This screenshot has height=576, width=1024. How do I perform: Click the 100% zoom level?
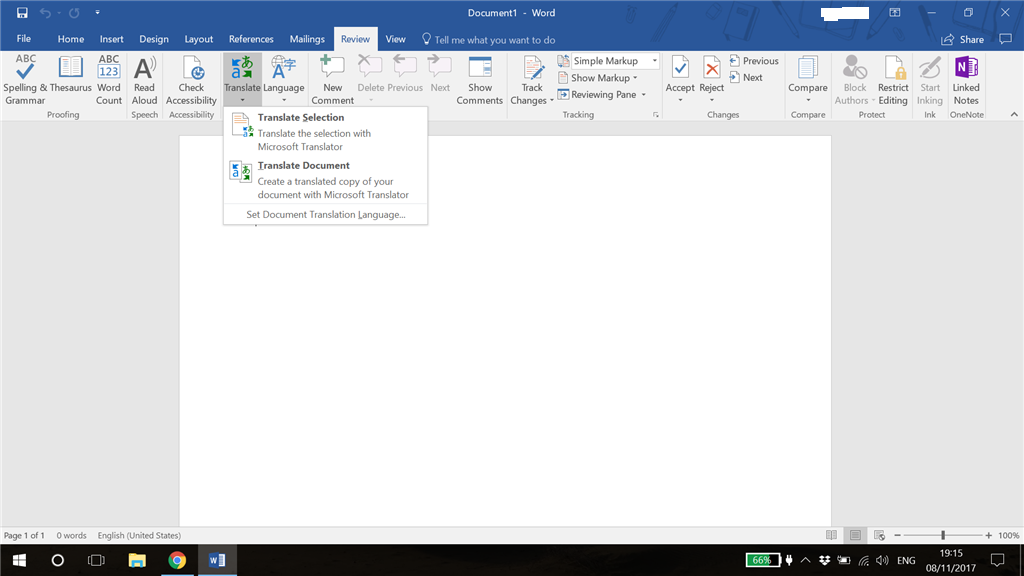[x=1008, y=536]
